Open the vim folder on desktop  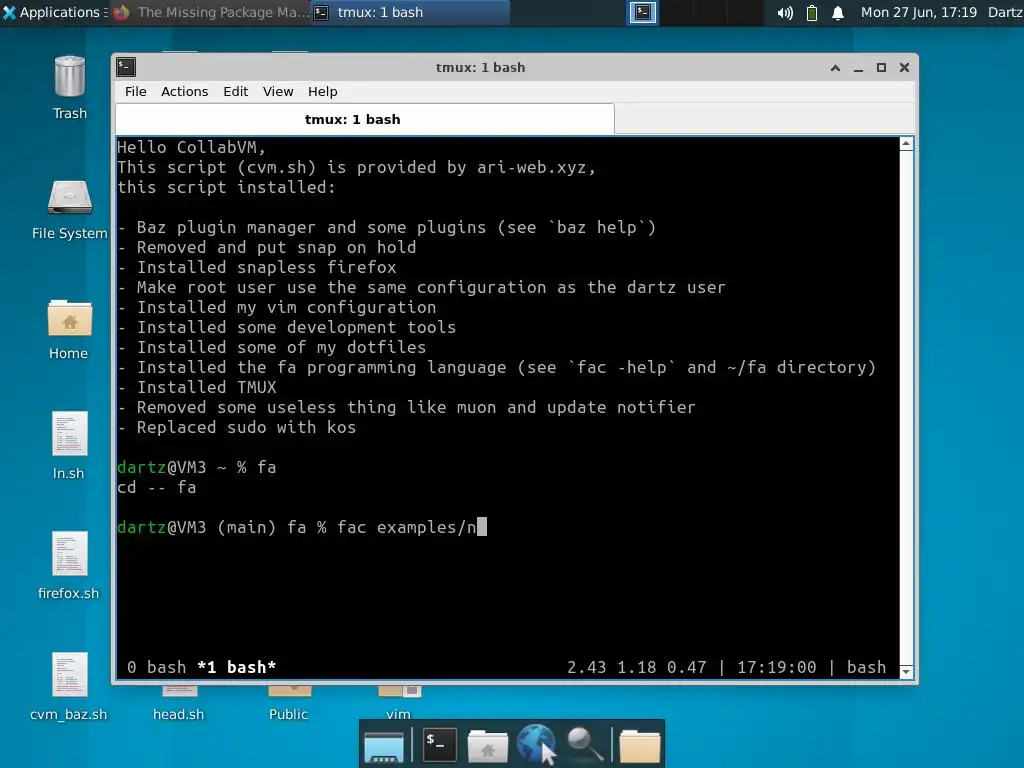(398, 704)
